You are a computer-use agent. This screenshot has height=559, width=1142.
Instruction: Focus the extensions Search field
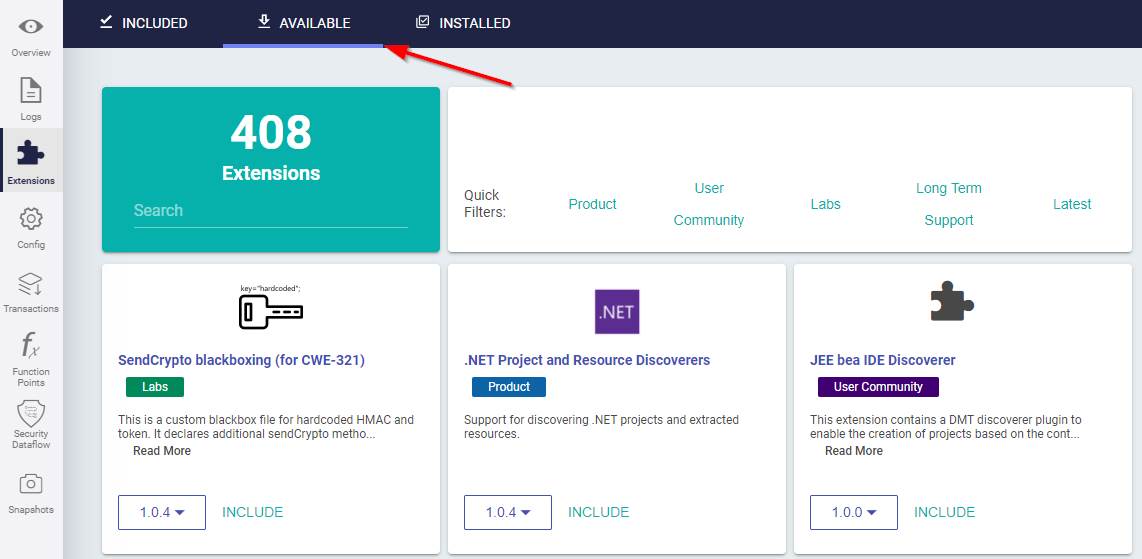click(x=270, y=211)
